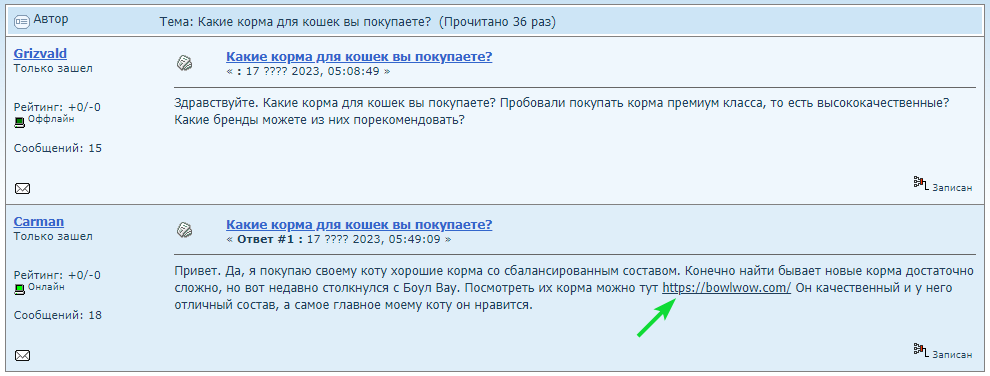This screenshot has width=990, height=376.
Task: Open the bowlwow.com link in Carman's reply
Action: (726, 288)
